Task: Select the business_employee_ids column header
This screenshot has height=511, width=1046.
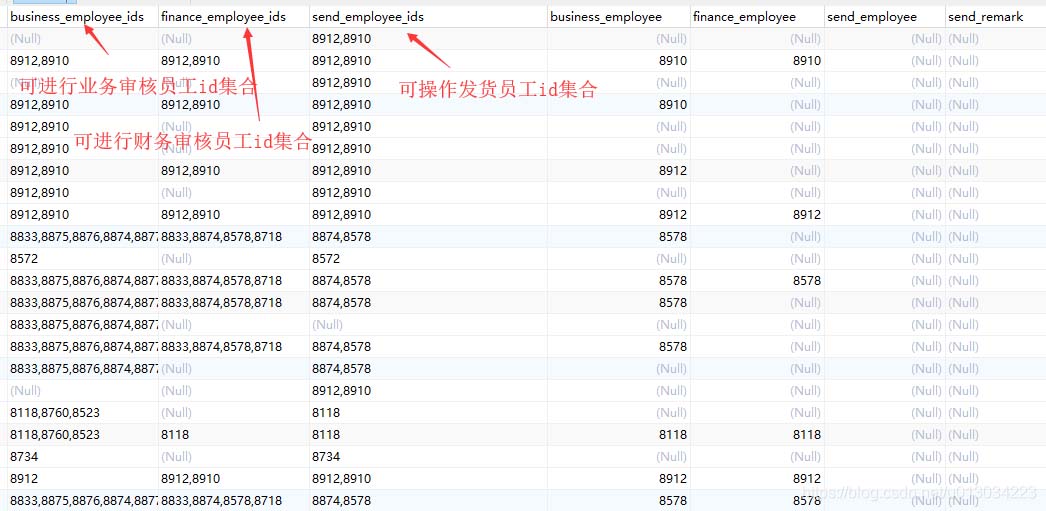Action: pyautogui.click(x=83, y=17)
